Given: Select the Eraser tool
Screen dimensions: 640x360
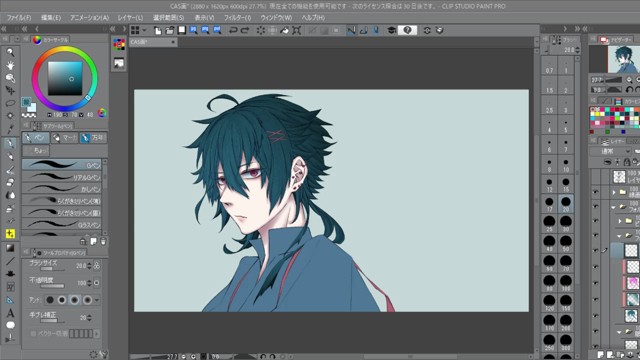Looking at the screenshot, I should (10, 182).
